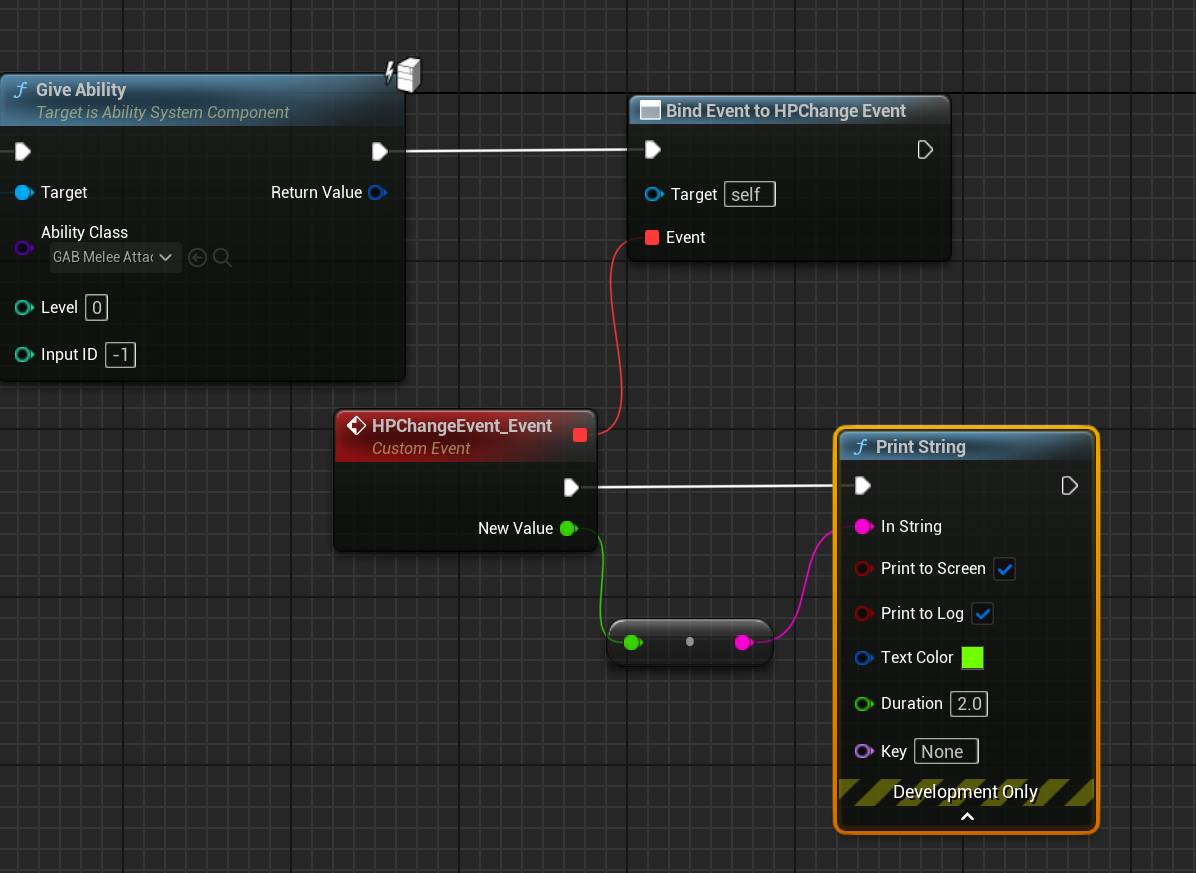This screenshot has height=873, width=1196.
Task: Open the GAB Melee Attack class dropdown
Action: 114,257
